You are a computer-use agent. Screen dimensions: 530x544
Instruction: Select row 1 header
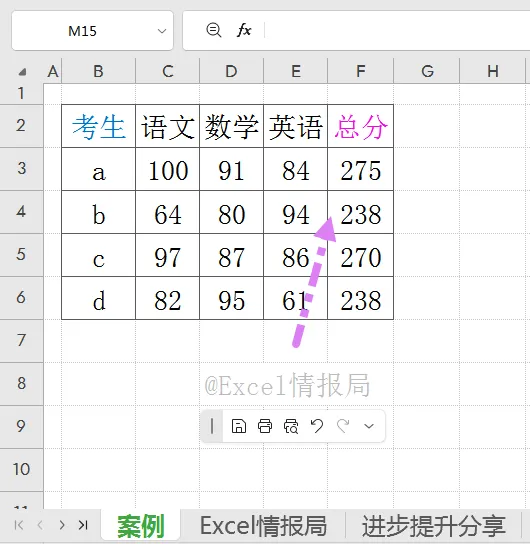click(22, 94)
